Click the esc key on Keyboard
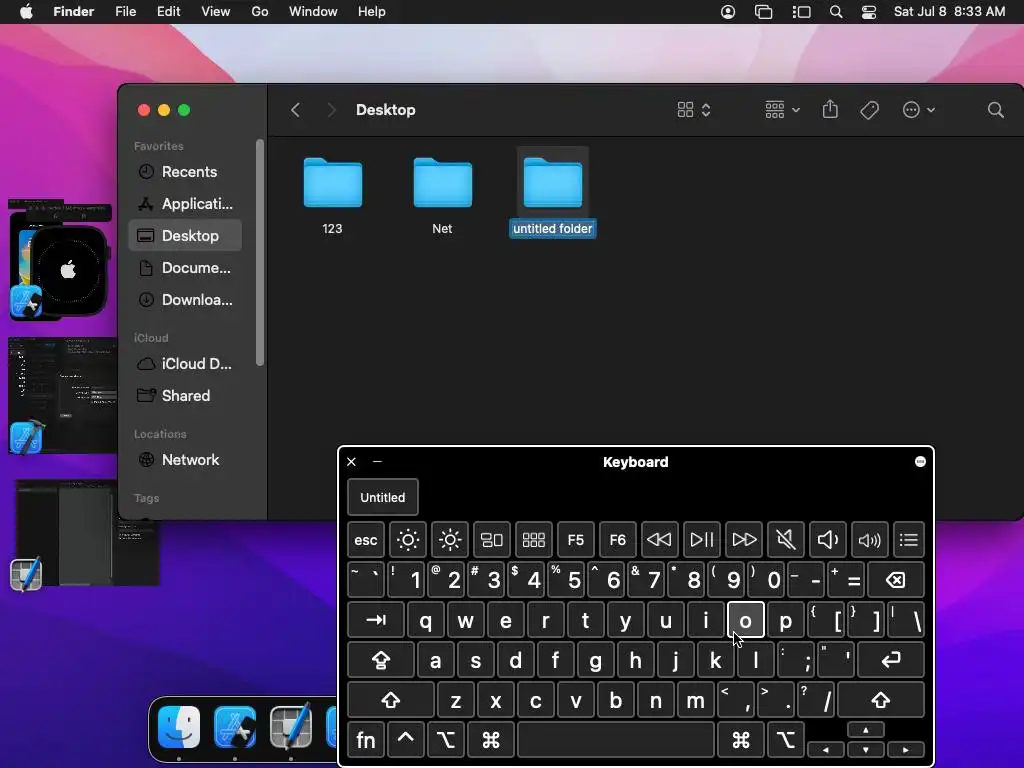Screen dimensions: 1024x768 coord(366,540)
